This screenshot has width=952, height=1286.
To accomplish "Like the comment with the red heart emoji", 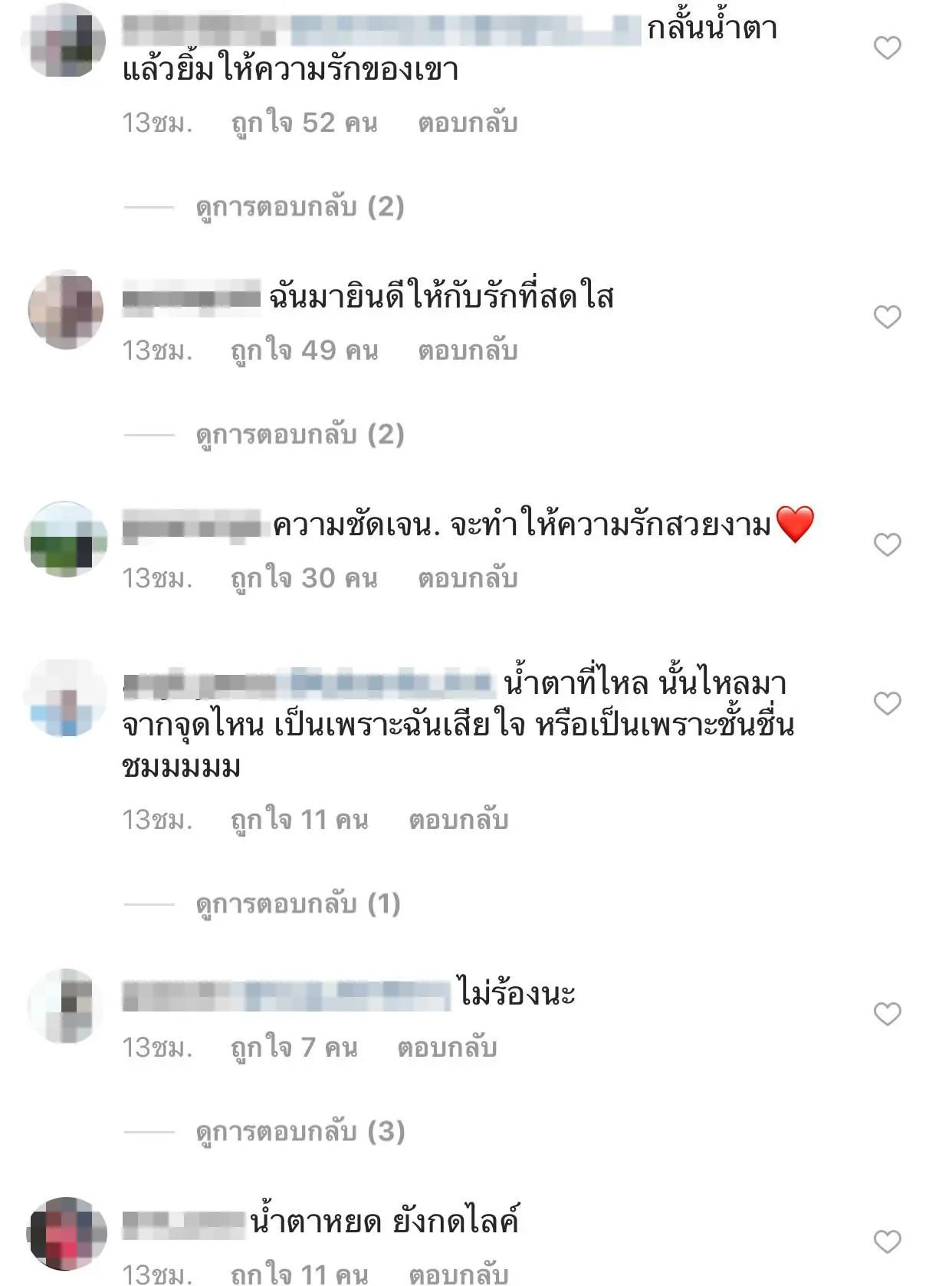I will click(x=887, y=544).
